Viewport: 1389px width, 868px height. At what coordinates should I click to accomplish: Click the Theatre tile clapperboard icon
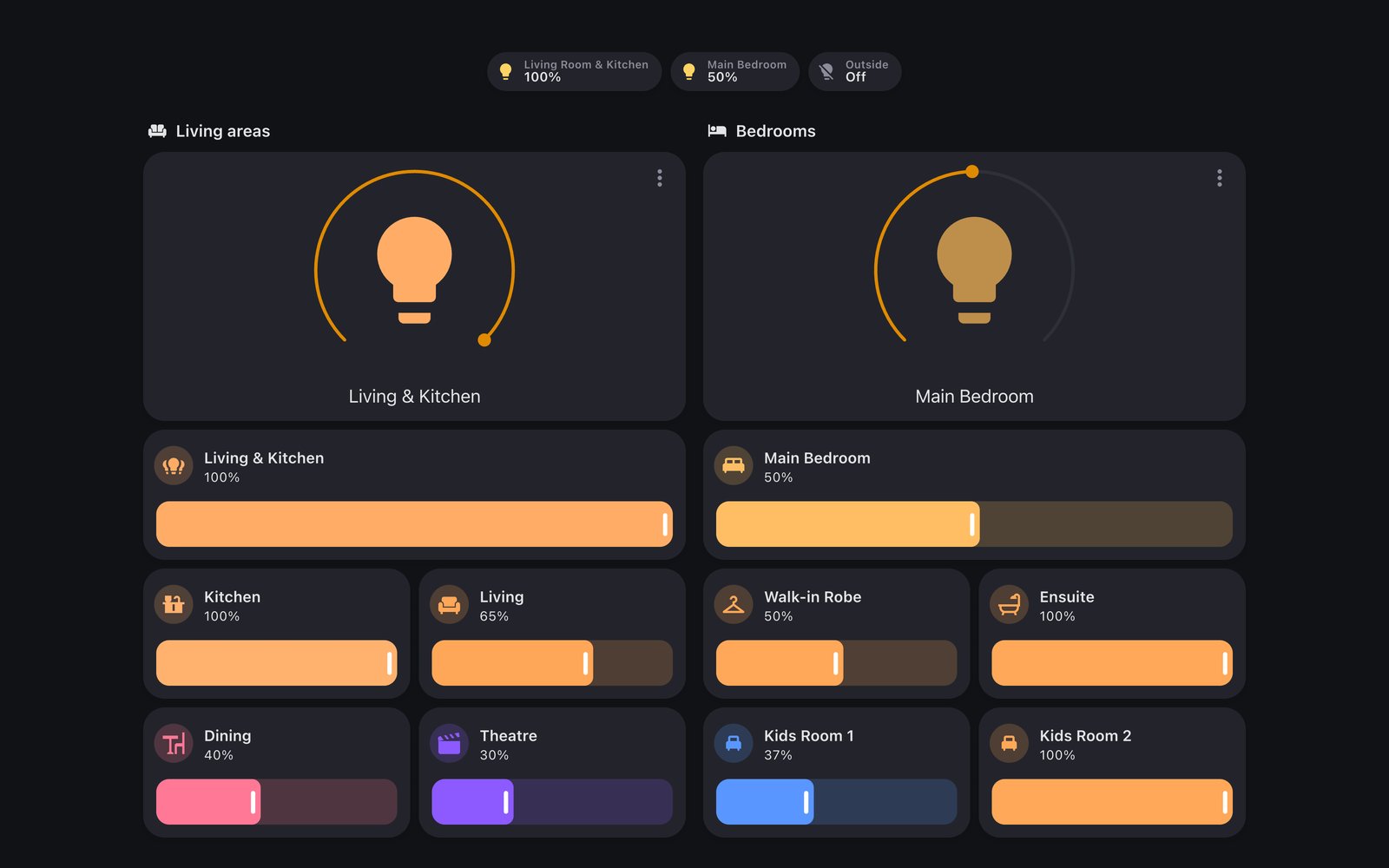point(449,744)
